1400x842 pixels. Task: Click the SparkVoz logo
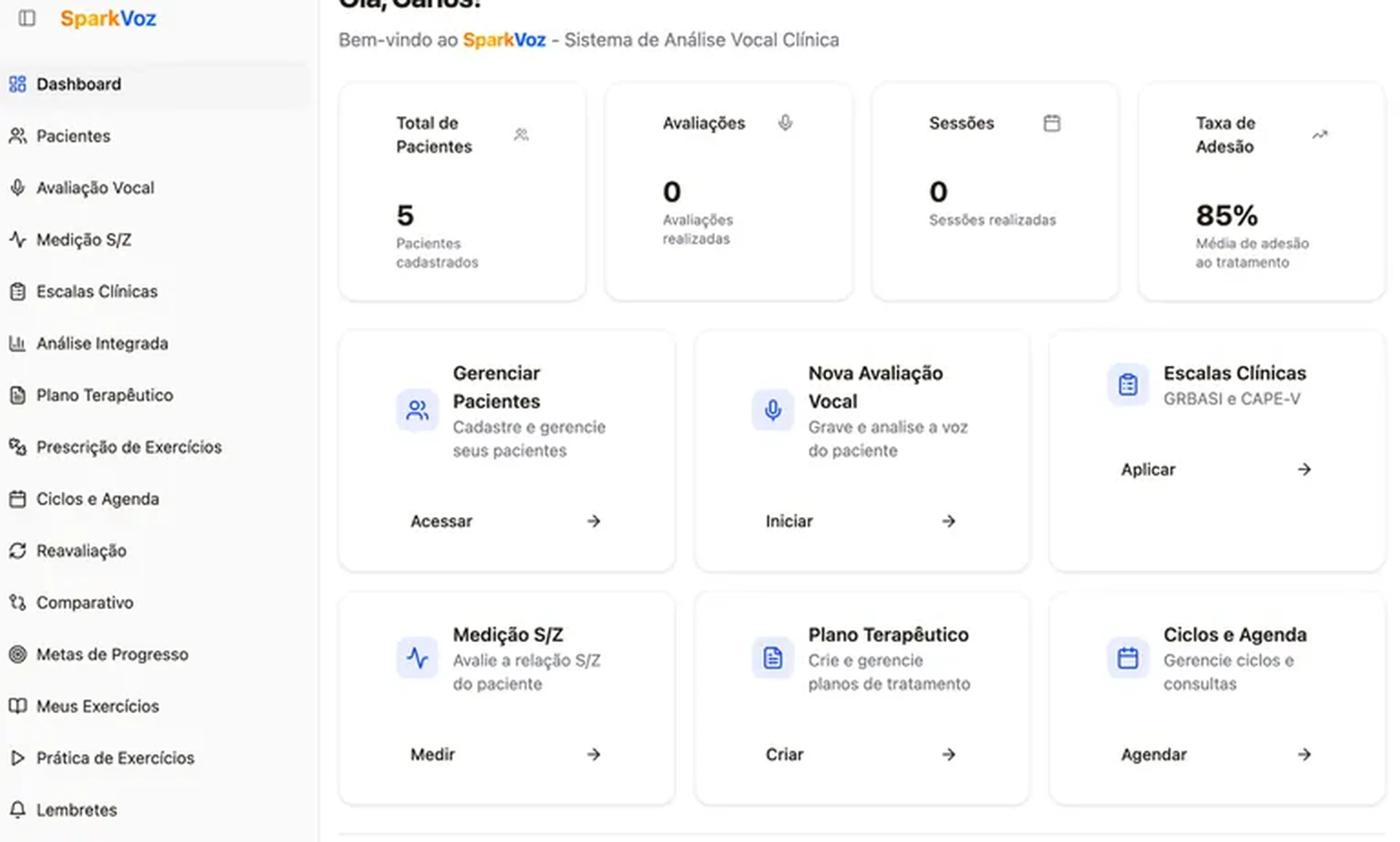tap(108, 19)
